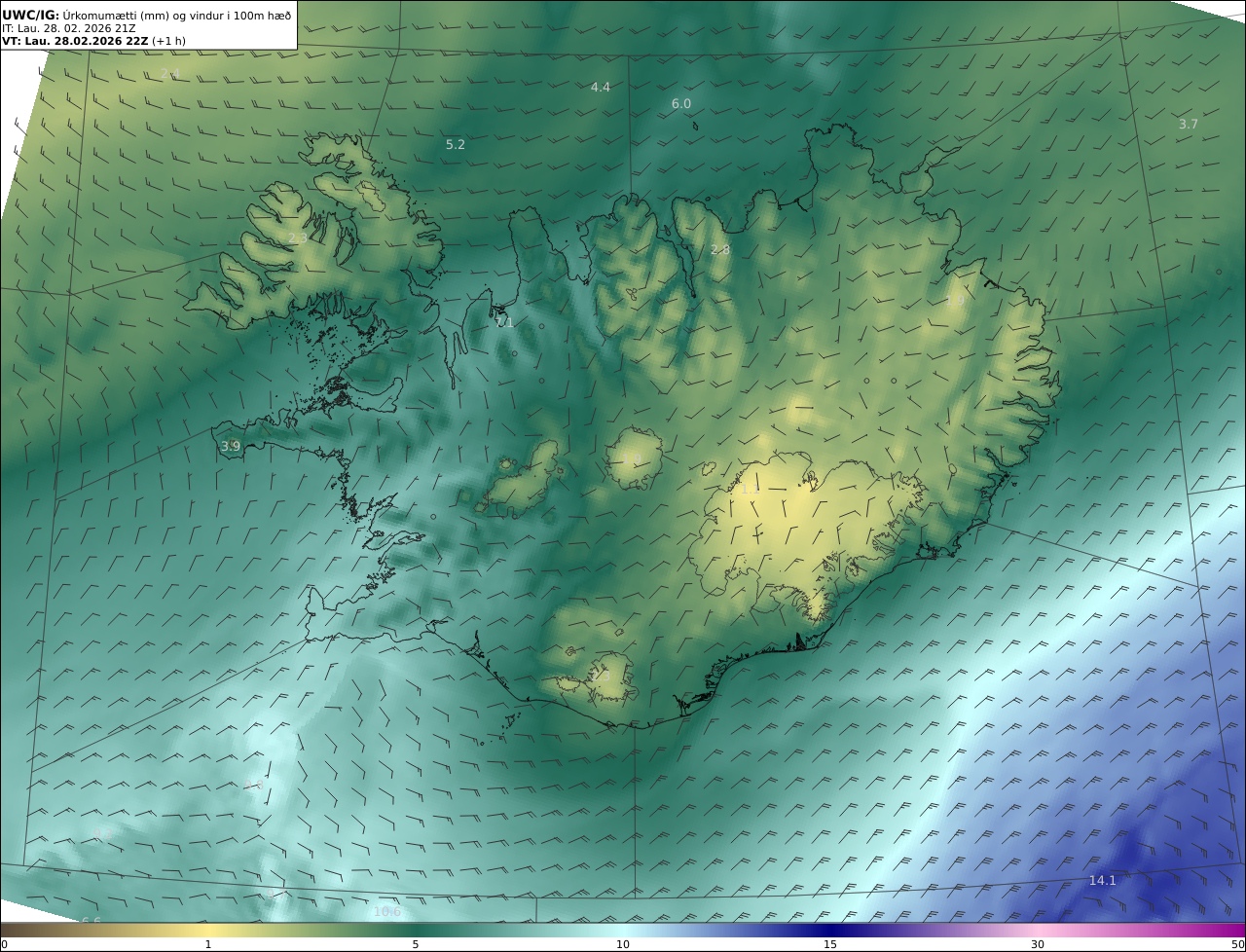Click the UWC/IG Úrkomumætti title text
The image size is (1246, 952).
[x=146, y=15]
